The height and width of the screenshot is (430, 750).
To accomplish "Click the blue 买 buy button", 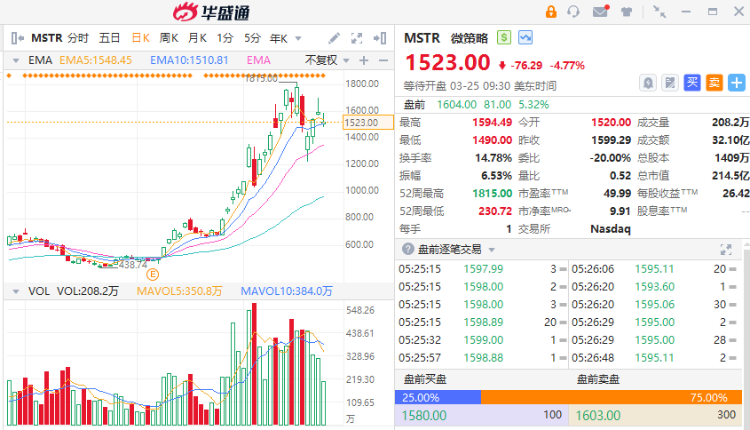I will coord(692,83).
